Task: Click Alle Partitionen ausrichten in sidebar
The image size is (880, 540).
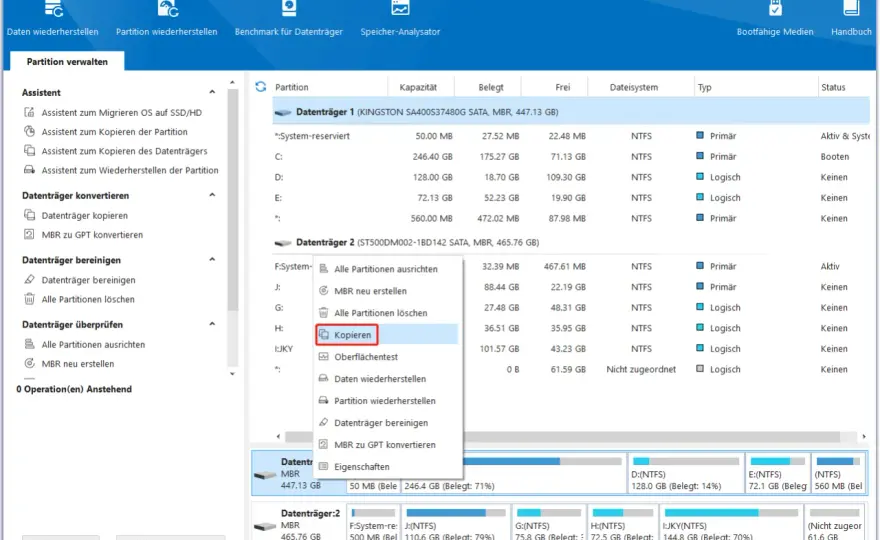Action: click(84, 344)
